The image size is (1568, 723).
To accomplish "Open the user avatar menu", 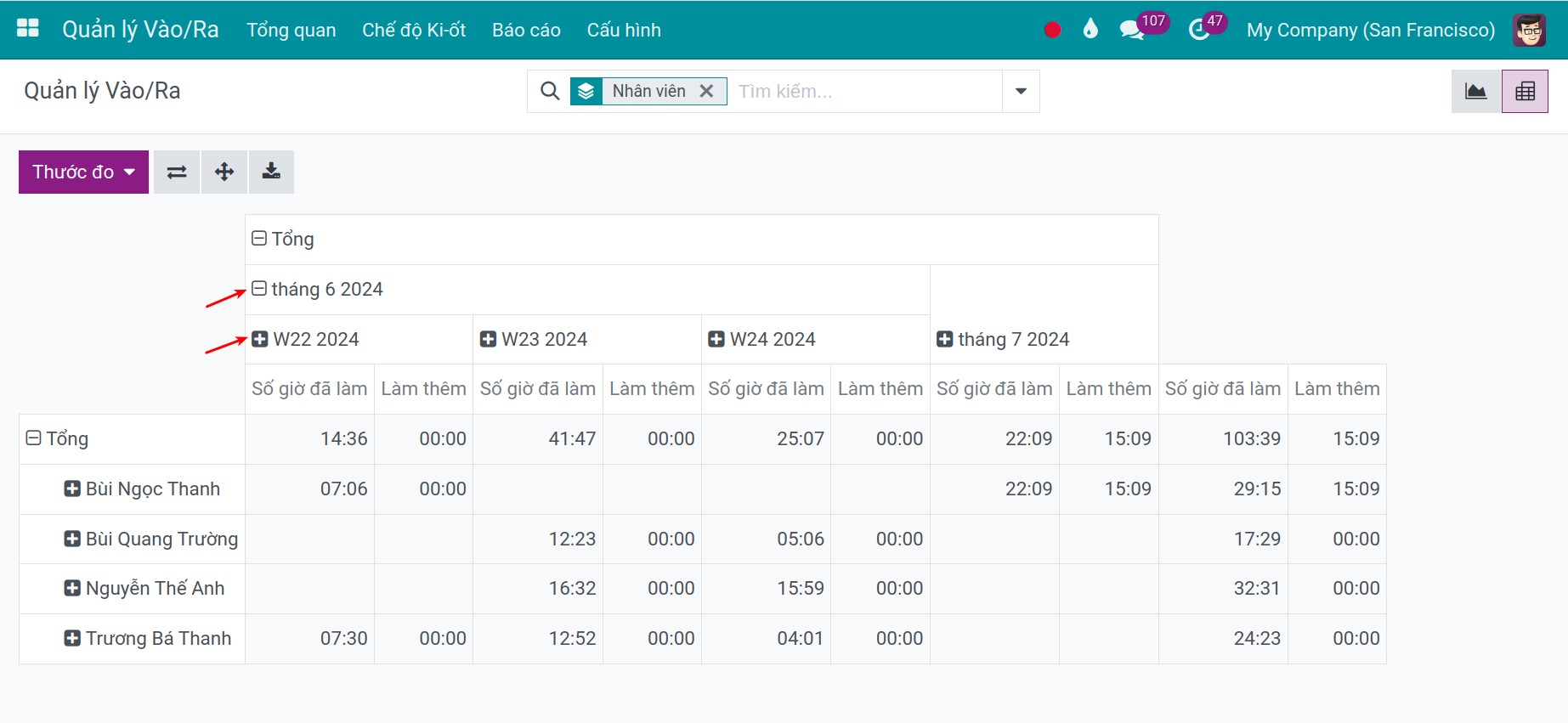I will 1529,30.
